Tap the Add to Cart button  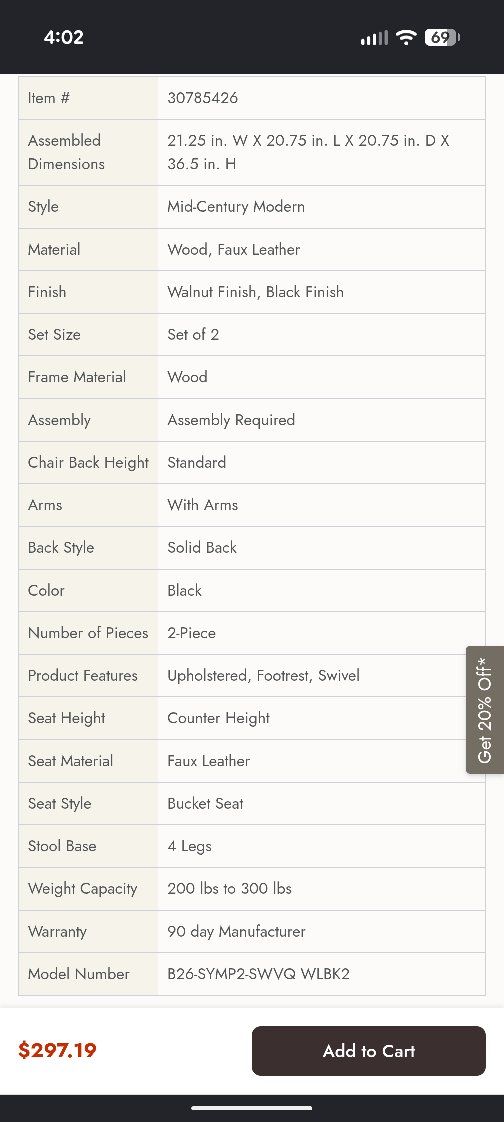pyautogui.click(x=369, y=1050)
